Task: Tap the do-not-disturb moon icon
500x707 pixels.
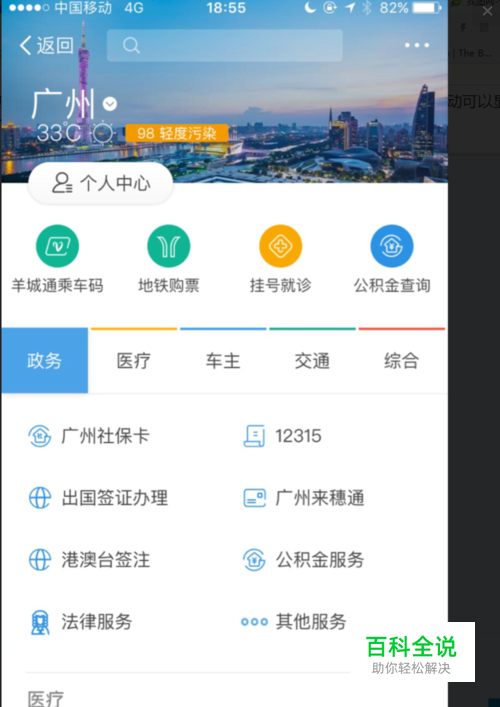Action: [310, 8]
